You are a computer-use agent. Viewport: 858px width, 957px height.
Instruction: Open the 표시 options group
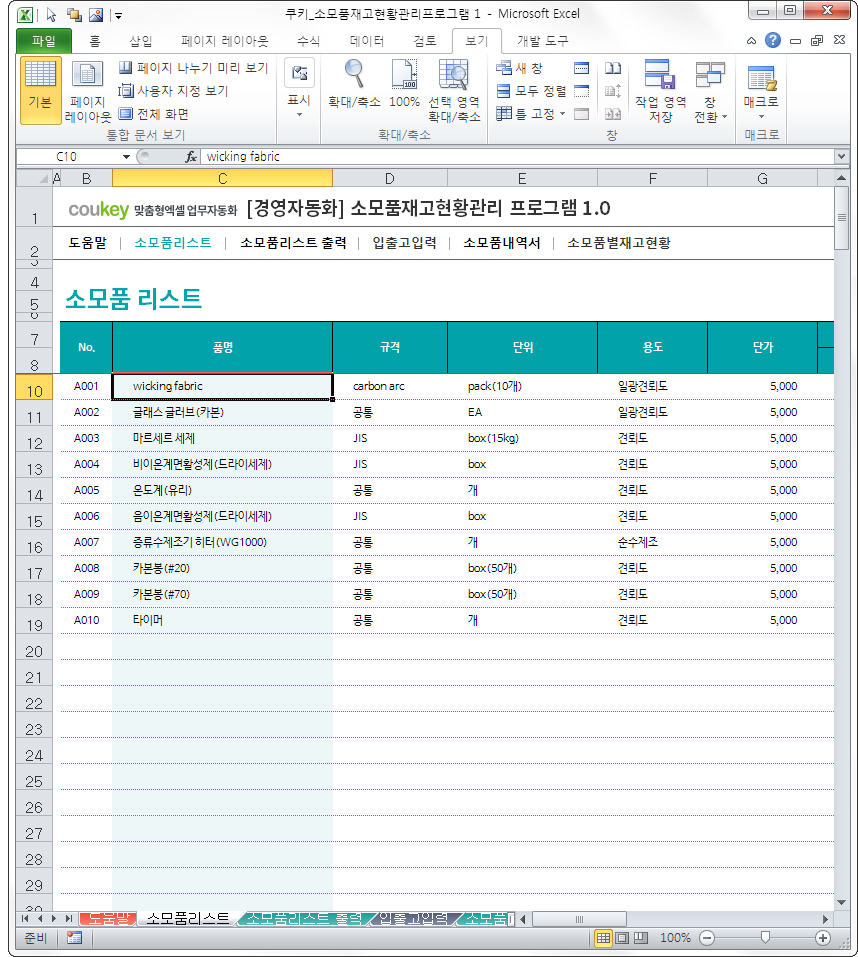pos(299,90)
